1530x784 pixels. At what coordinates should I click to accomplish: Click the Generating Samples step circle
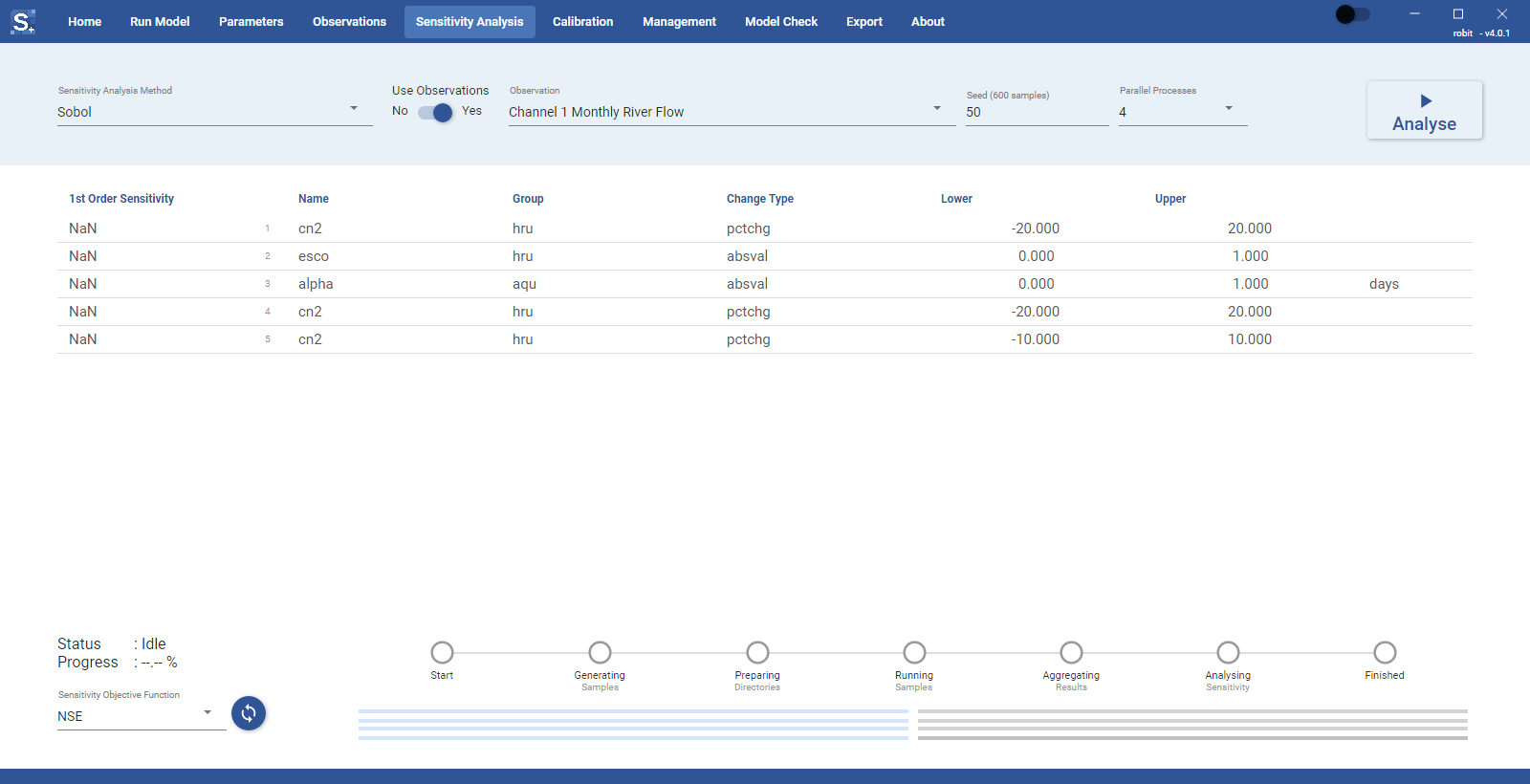click(x=600, y=652)
